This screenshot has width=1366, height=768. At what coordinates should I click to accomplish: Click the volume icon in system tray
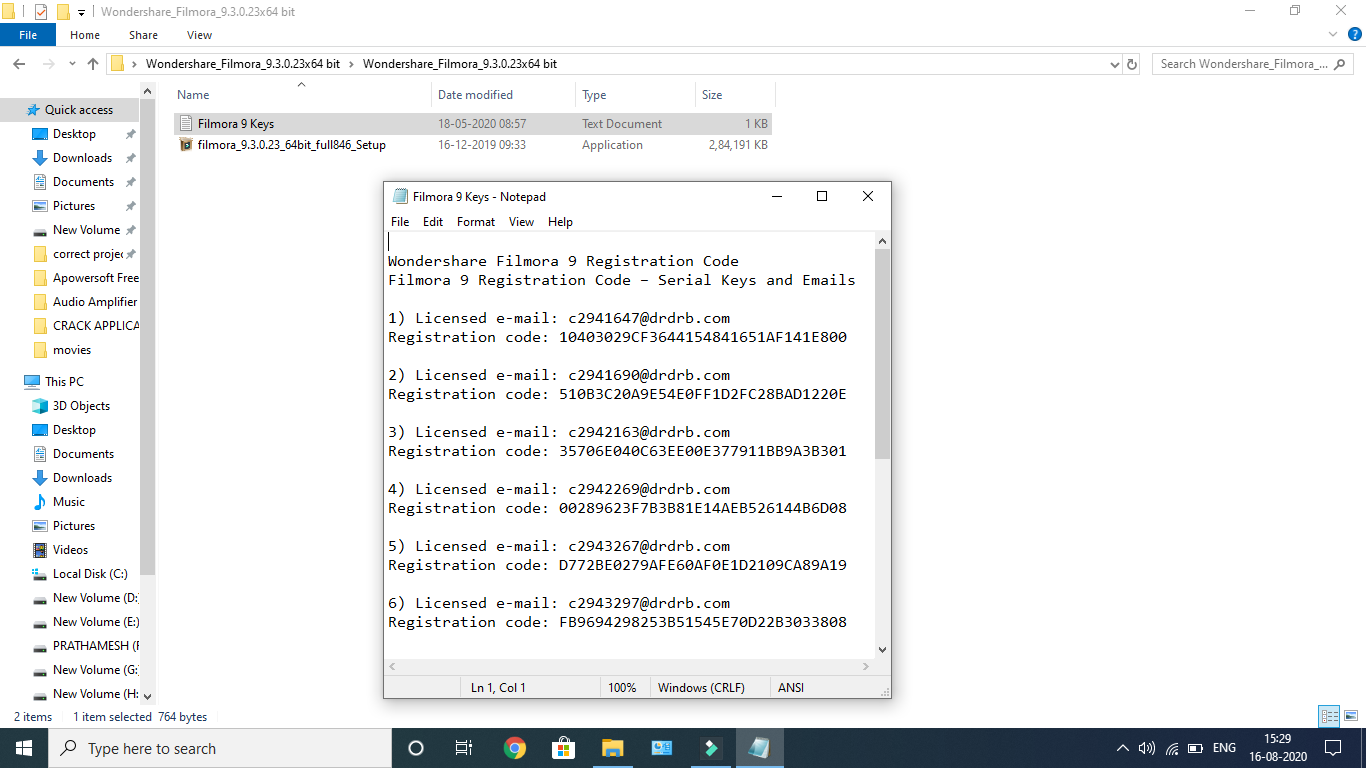tap(1146, 747)
